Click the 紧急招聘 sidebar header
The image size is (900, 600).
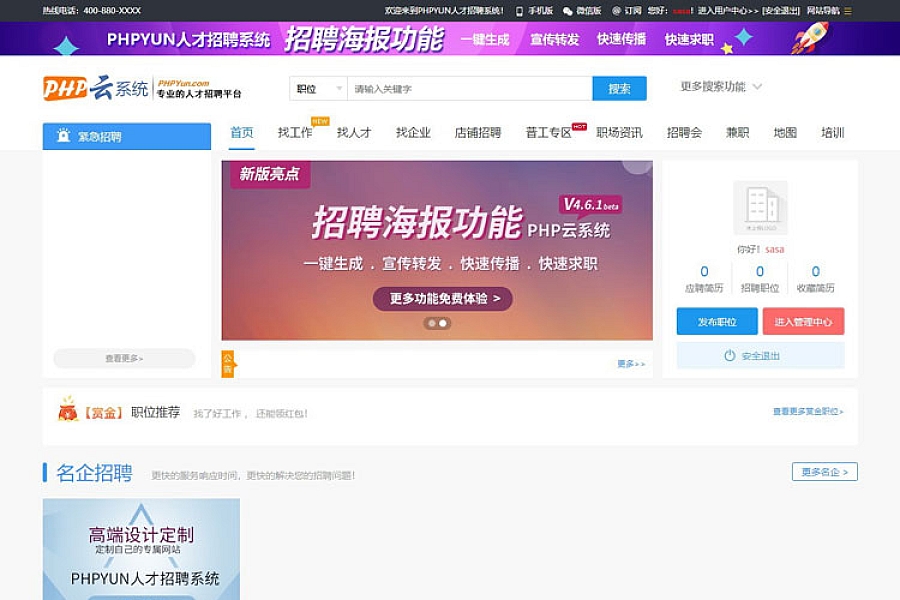pos(127,136)
